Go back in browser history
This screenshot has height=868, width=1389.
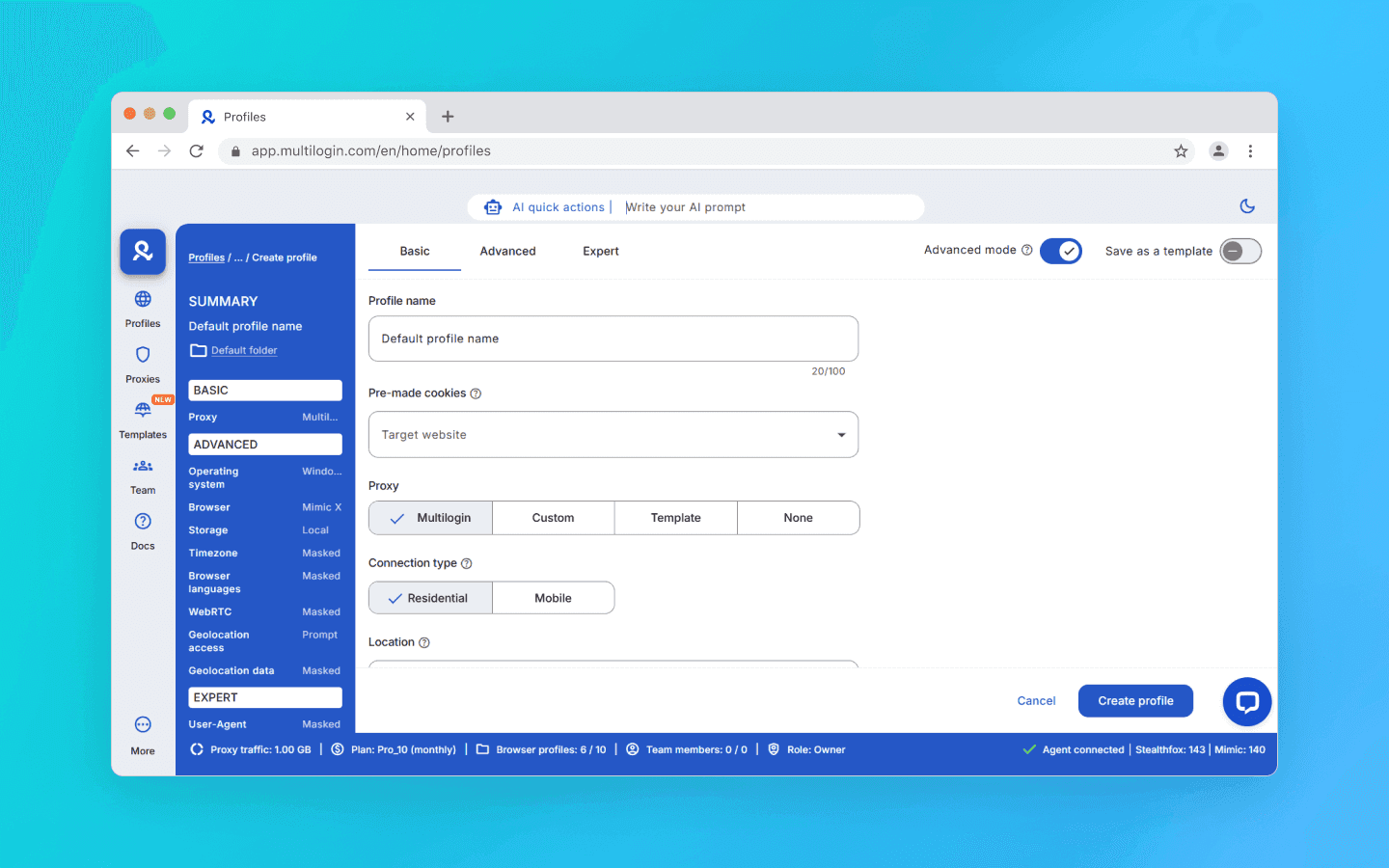[133, 151]
